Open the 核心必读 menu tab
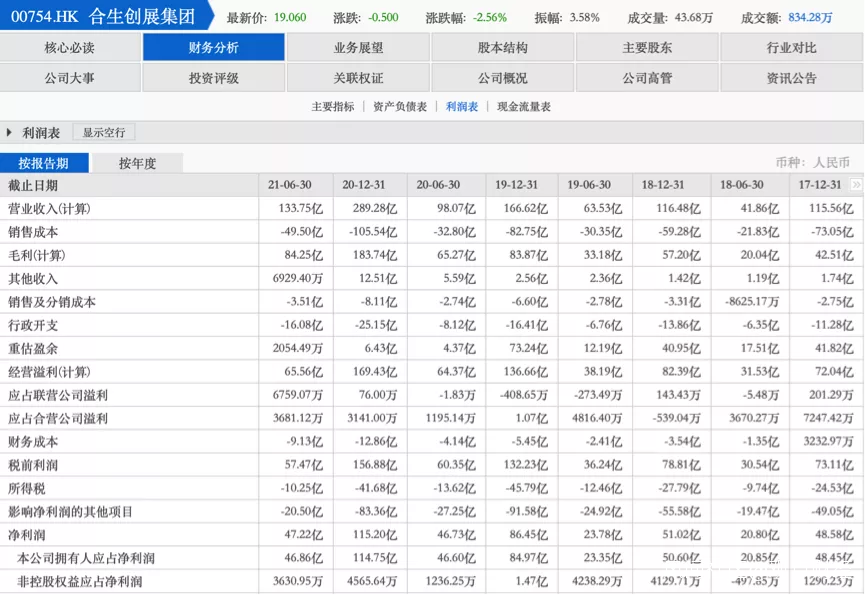Image resolution: width=865 pixels, height=595 pixels. pyautogui.click(x=70, y=48)
